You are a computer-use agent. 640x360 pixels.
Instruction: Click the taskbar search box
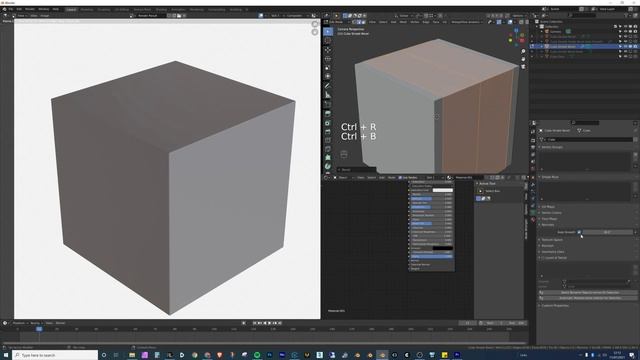click(x=55, y=355)
